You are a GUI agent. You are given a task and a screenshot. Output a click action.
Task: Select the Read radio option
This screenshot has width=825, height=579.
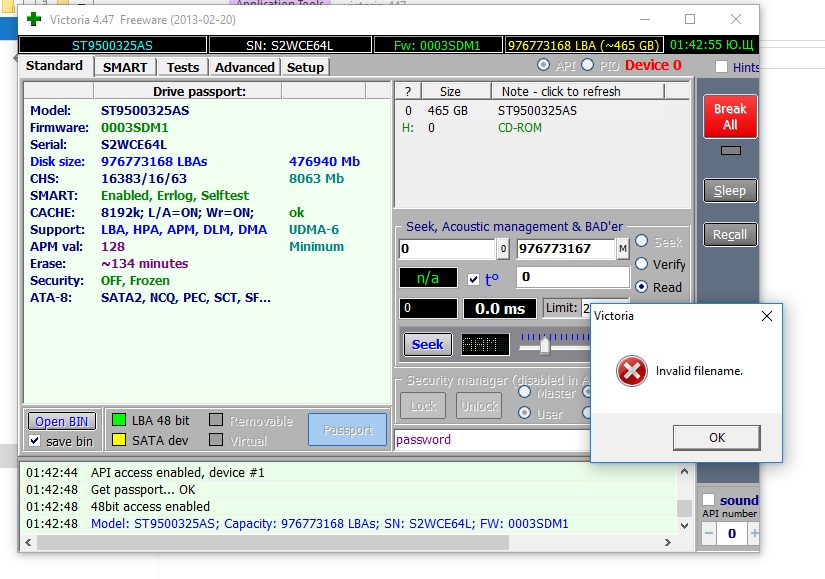(641, 287)
